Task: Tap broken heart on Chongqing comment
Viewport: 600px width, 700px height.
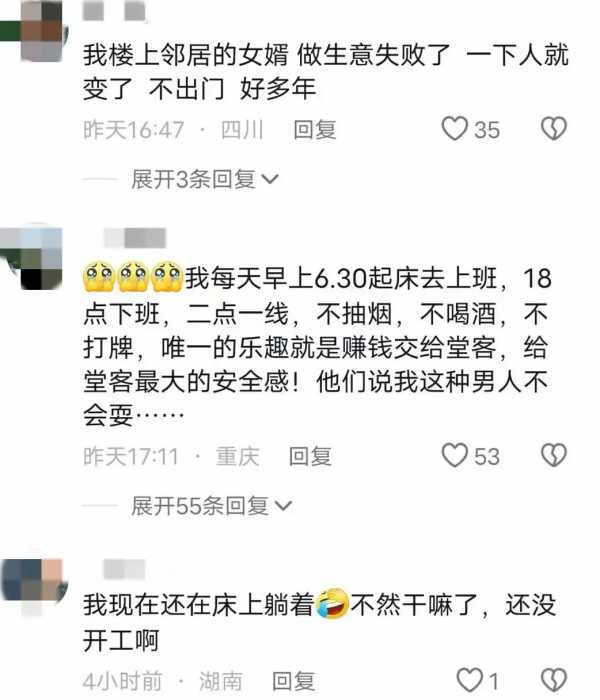Action: 554,455
